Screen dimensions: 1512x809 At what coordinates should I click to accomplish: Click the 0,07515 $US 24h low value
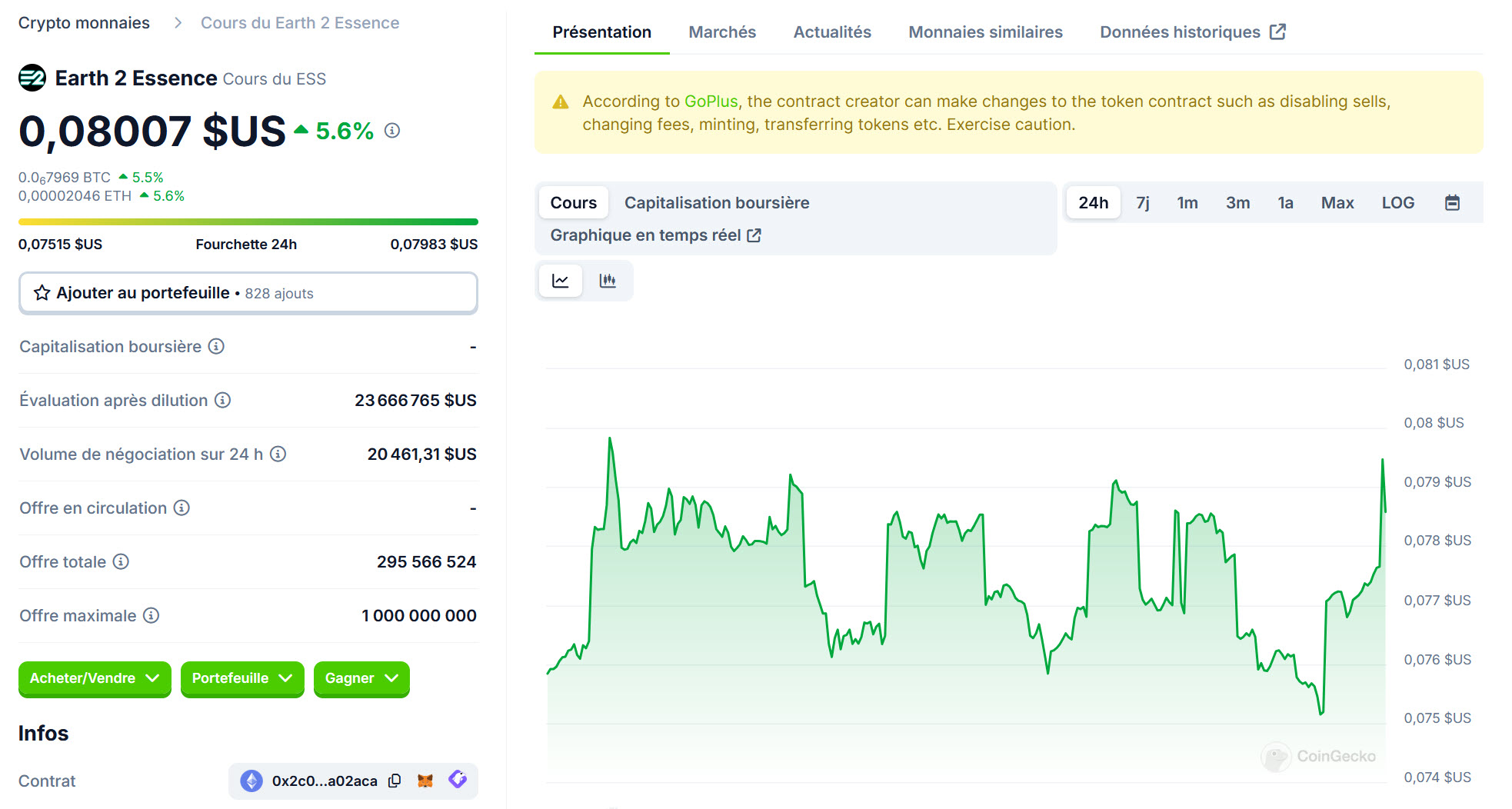point(60,245)
